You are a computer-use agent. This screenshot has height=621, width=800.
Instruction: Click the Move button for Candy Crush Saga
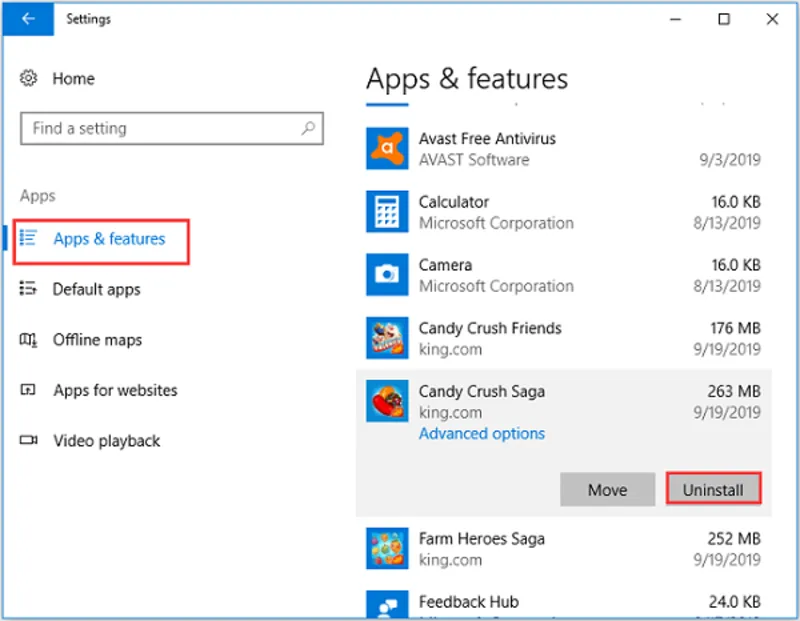607,489
